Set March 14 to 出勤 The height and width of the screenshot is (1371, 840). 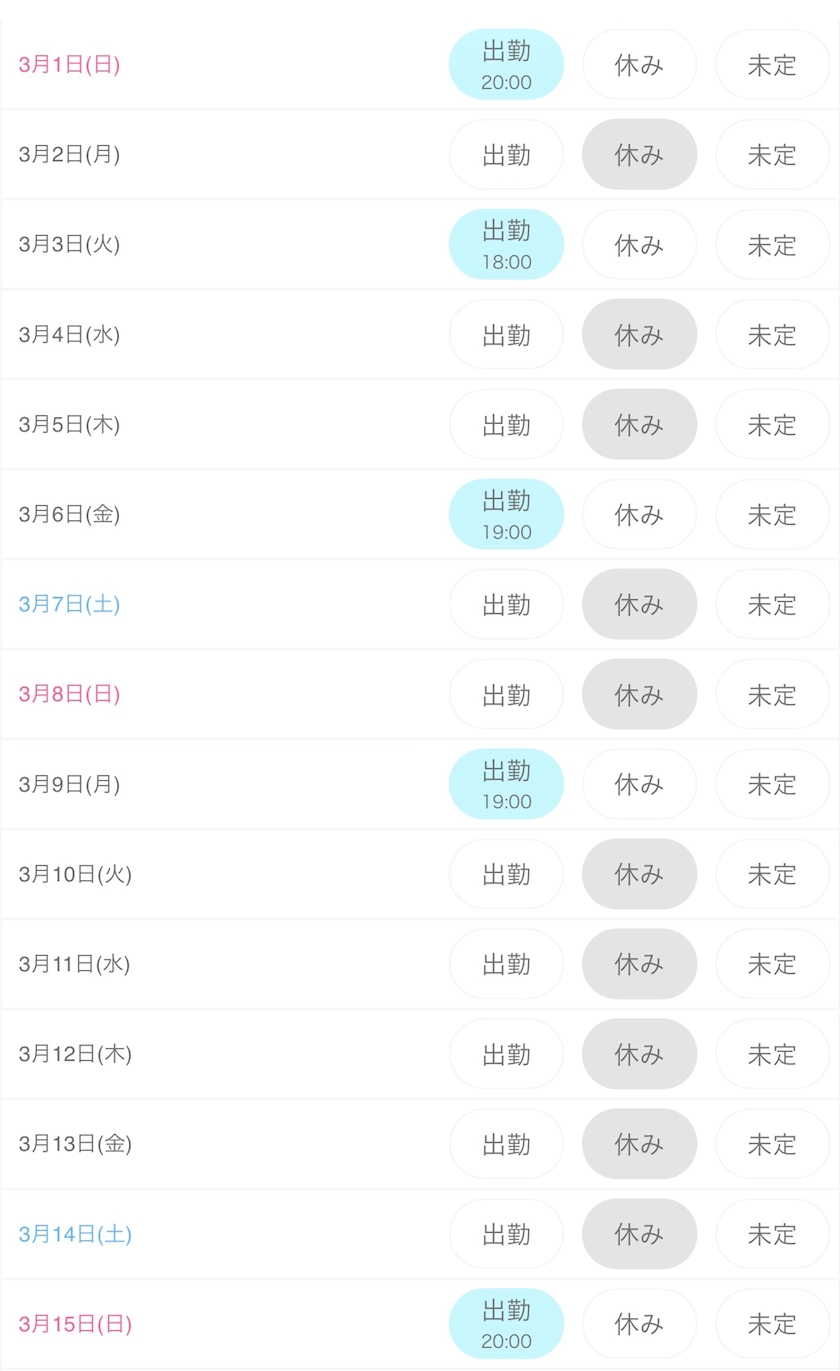pyautogui.click(x=506, y=1234)
